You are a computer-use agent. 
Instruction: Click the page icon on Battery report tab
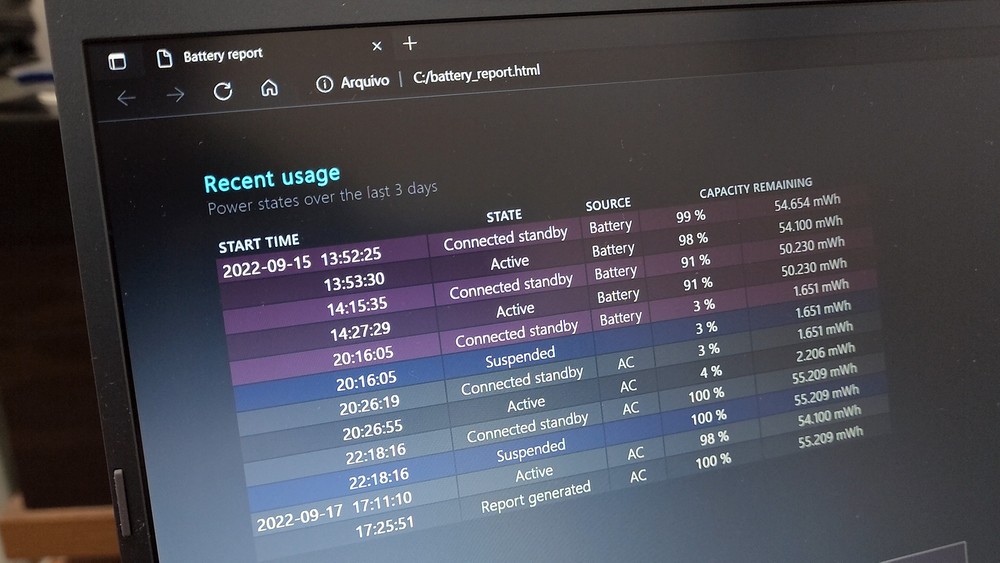(x=164, y=58)
